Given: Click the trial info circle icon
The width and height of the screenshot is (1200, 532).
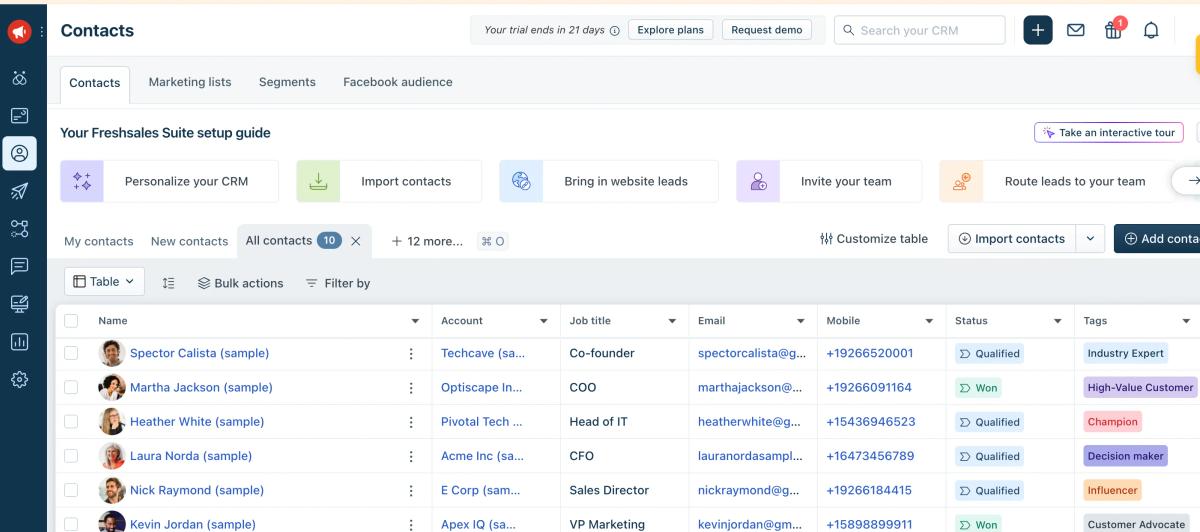Looking at the screenshot, I should pos(614,31).
